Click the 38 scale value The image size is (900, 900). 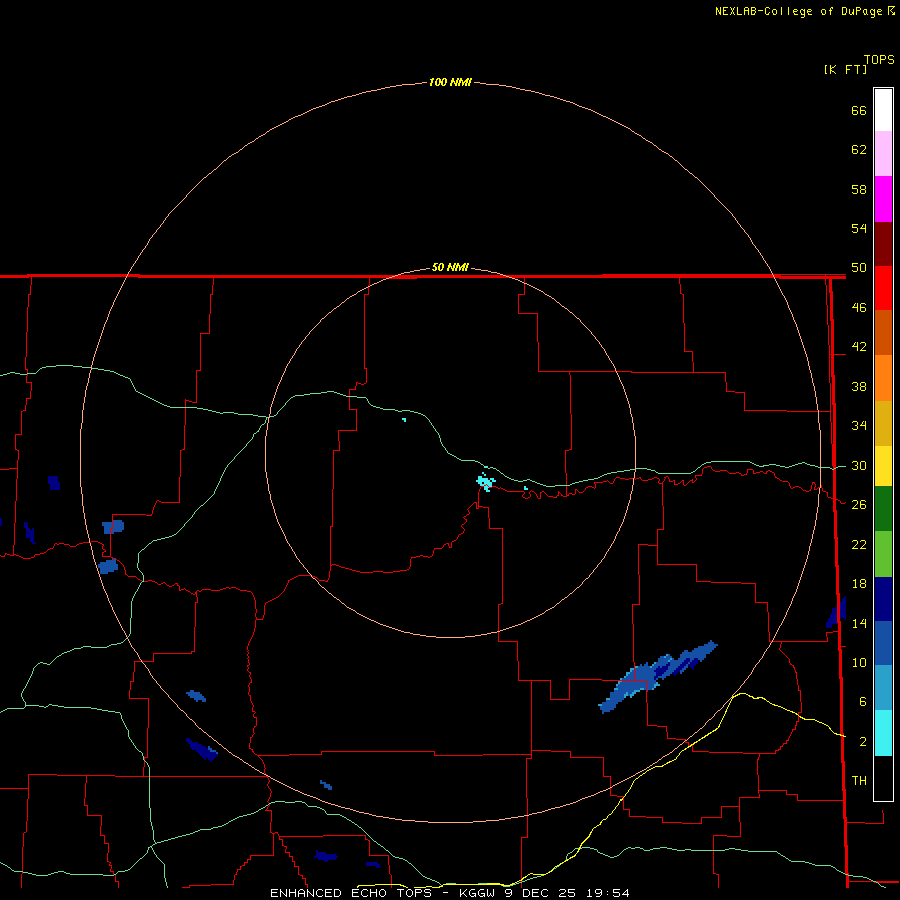tap(859, 386)
